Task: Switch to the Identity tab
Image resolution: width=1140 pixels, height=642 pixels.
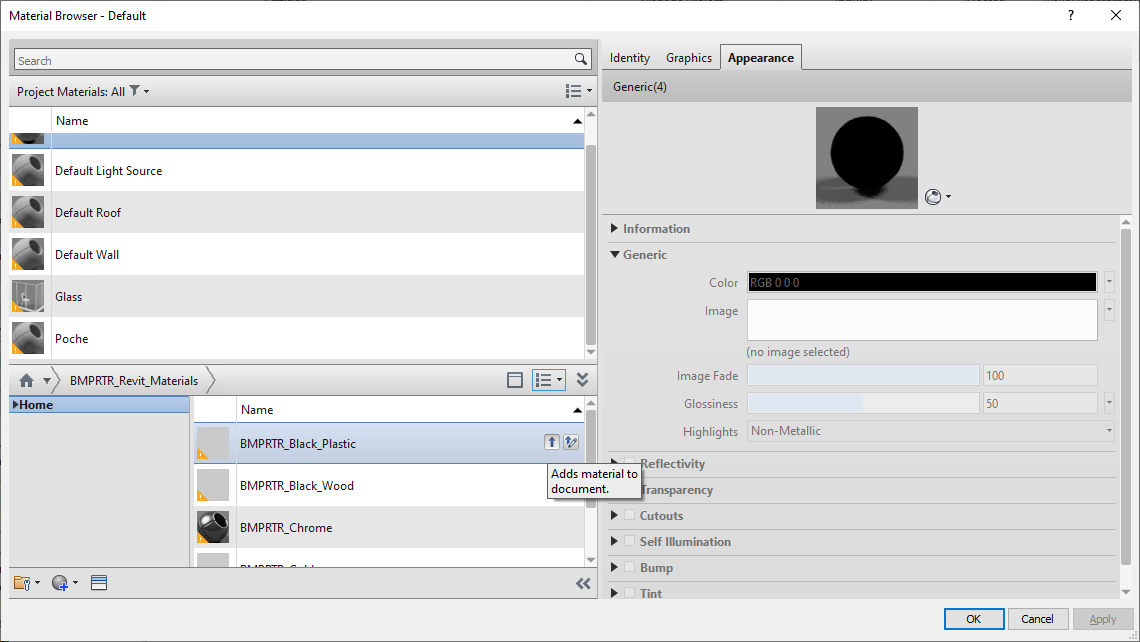Action: 630,57
